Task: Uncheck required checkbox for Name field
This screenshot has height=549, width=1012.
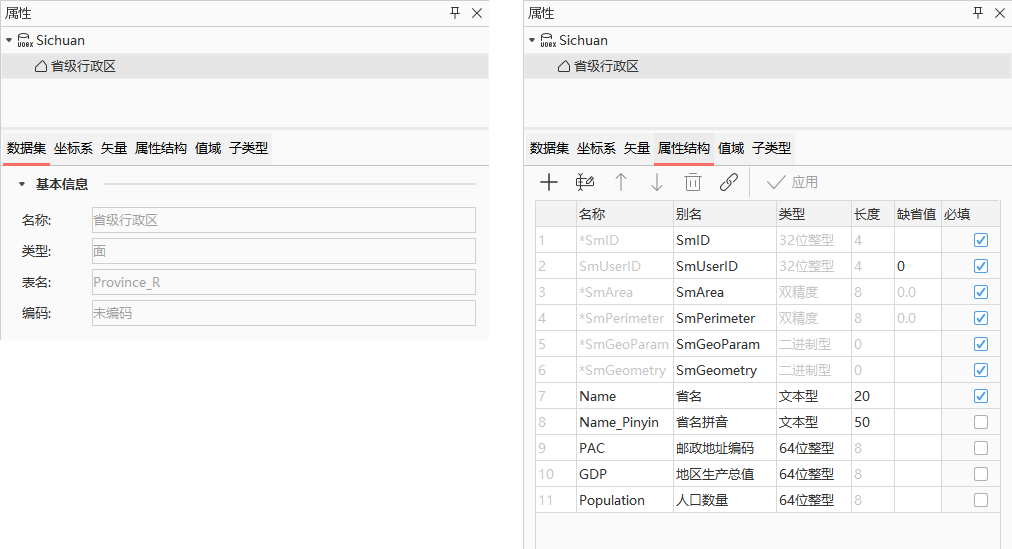Action: (x=980, y=396)
